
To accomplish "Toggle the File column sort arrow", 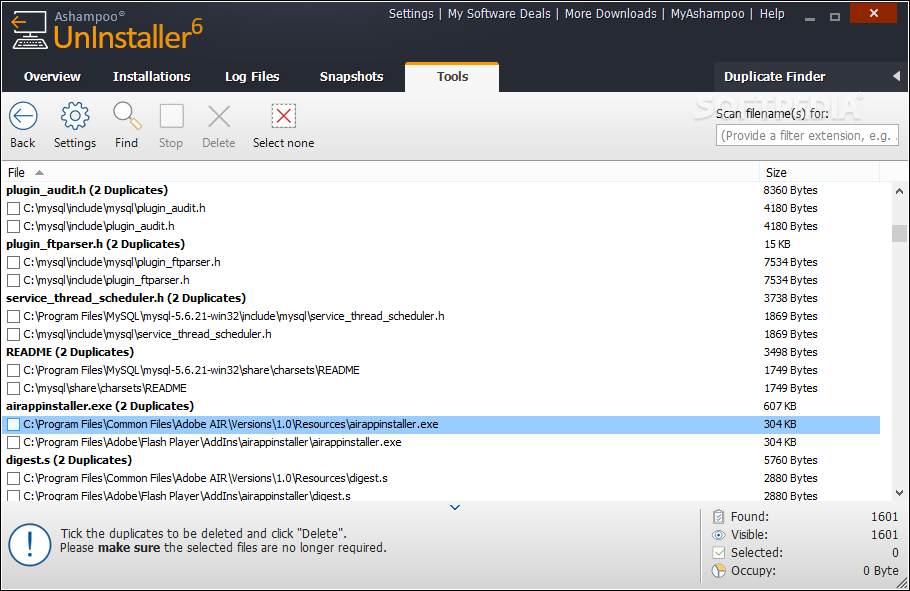I will tap(39, 172).
